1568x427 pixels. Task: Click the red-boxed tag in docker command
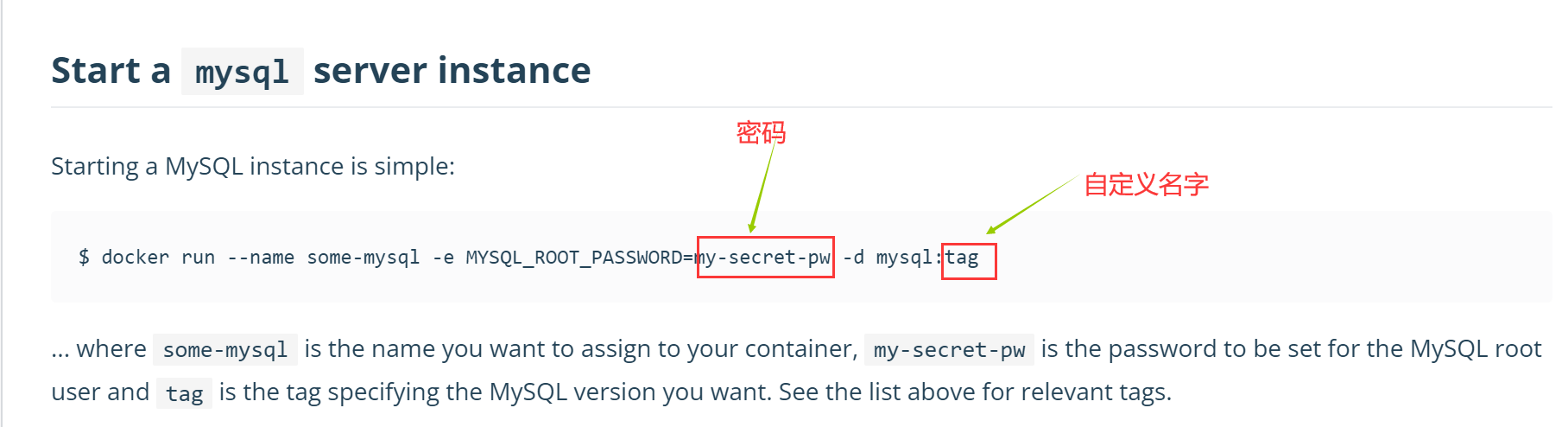coord(968,260)
